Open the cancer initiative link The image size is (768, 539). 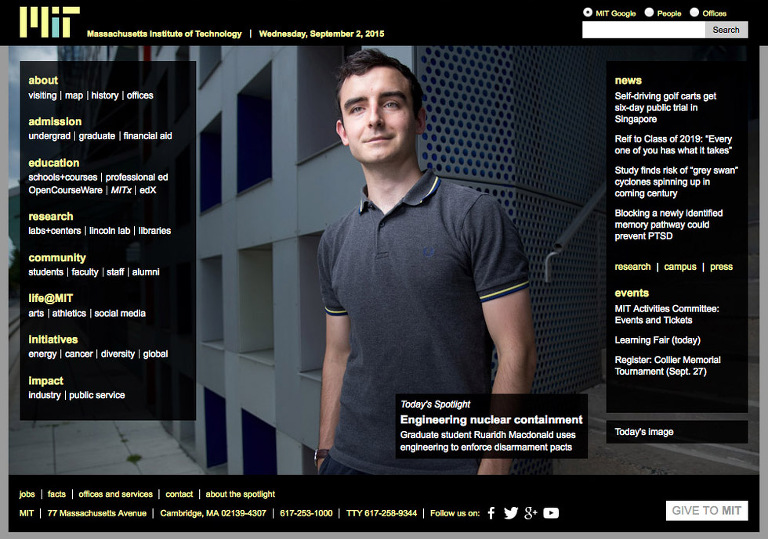pos(79,354)
